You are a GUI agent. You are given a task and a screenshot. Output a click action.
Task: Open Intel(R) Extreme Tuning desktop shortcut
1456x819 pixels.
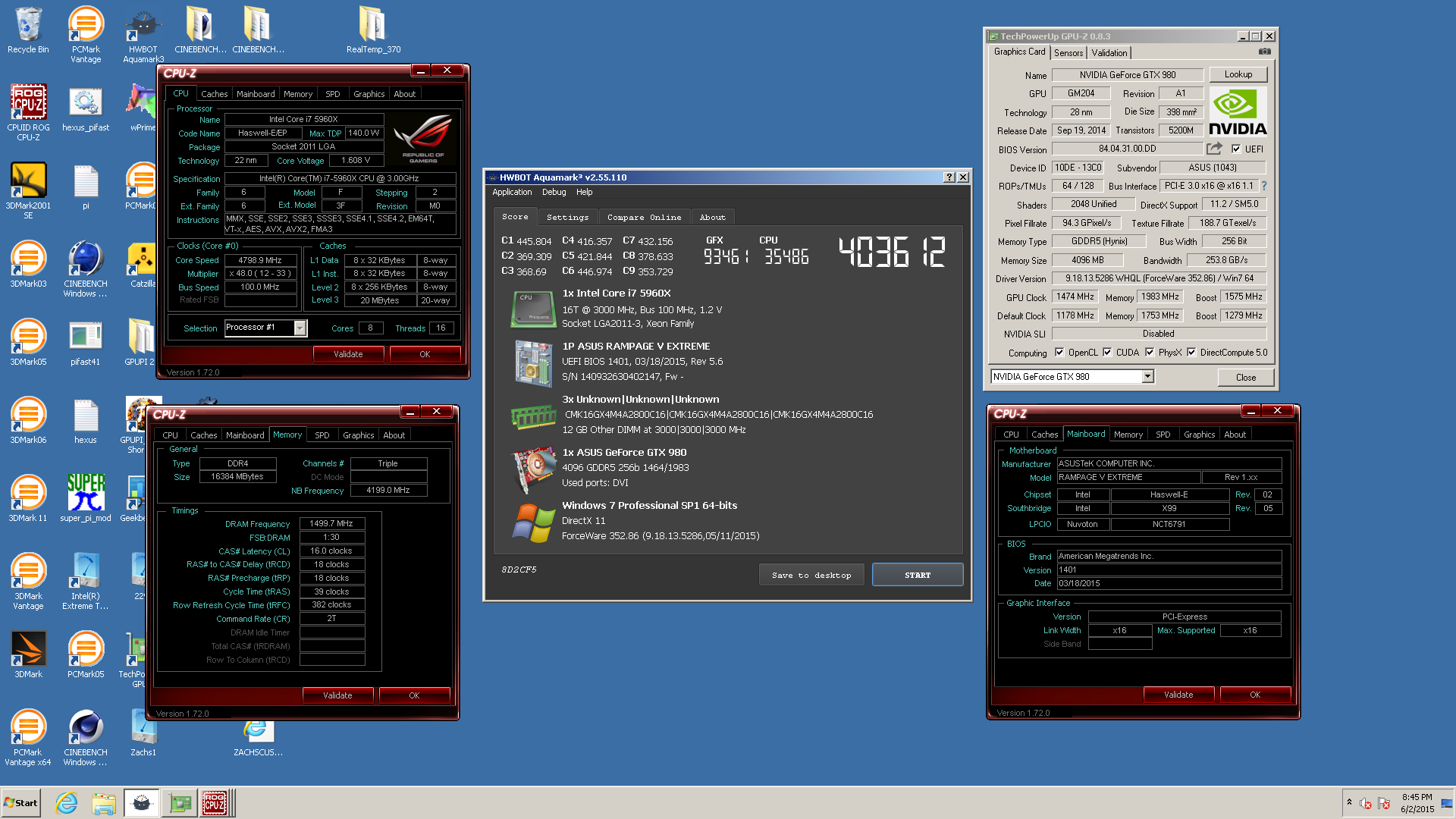(86, 581)
